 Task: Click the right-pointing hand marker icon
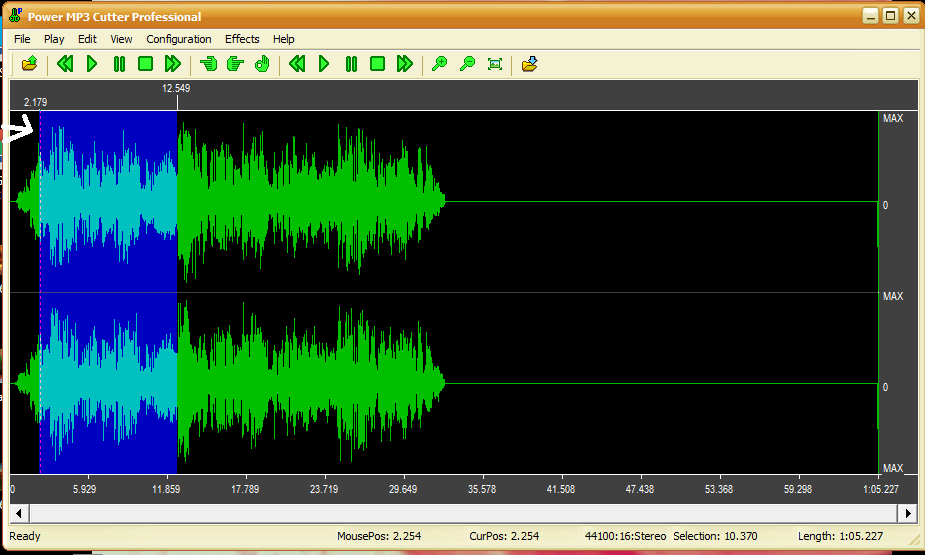[235, 64]
